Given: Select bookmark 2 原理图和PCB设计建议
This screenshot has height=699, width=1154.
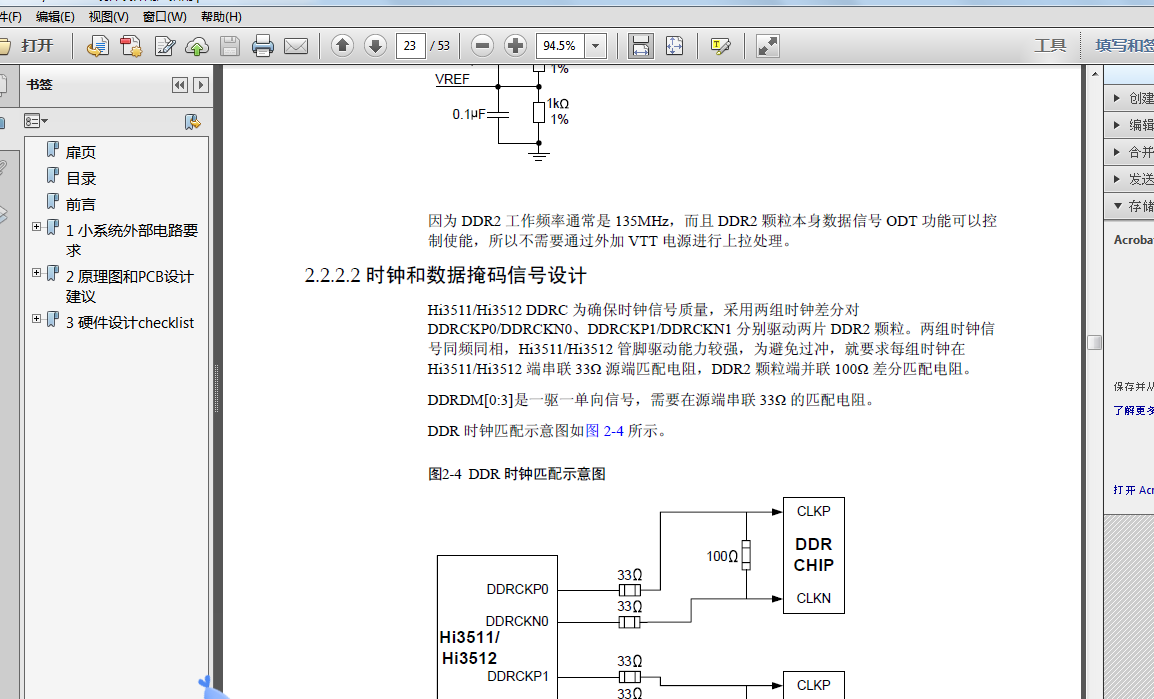Looking at the screenshot, I should click(x=130, y=286).
